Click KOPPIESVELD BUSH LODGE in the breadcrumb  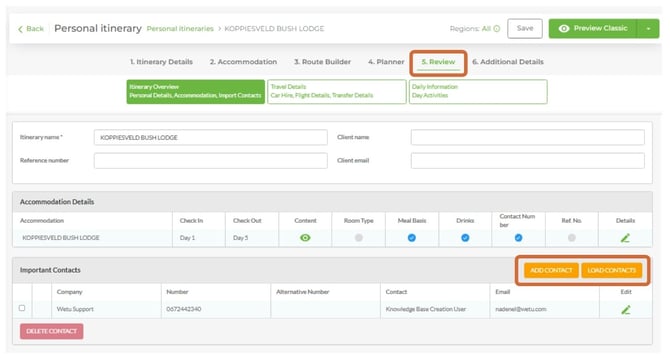(x=274, y=29)
